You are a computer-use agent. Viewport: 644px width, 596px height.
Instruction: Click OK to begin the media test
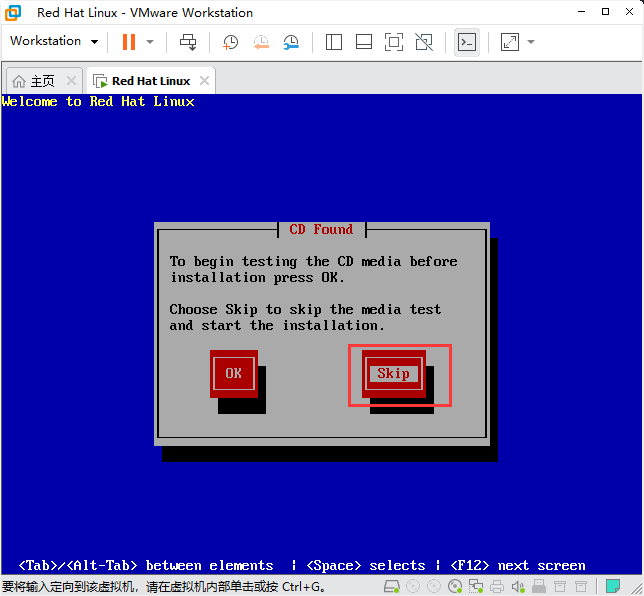[234, 373]
